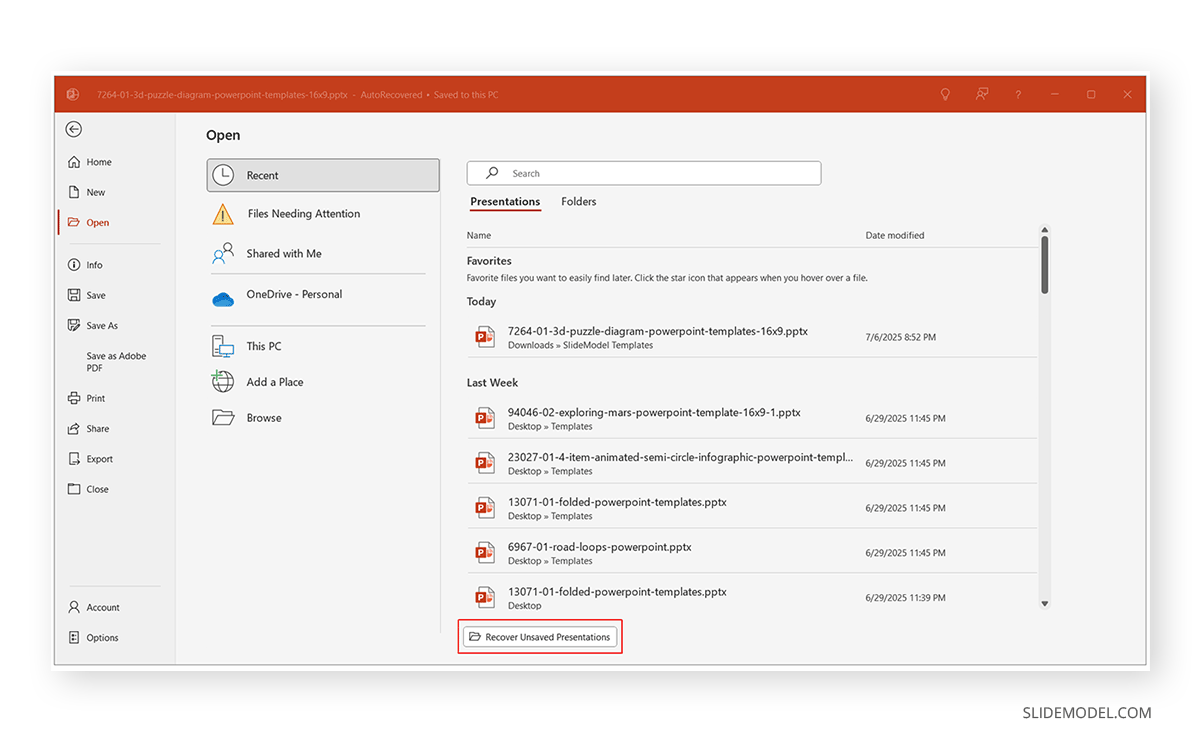Click inside the Search field
Screen dimensions: 1200x743
tap(644, 172)
